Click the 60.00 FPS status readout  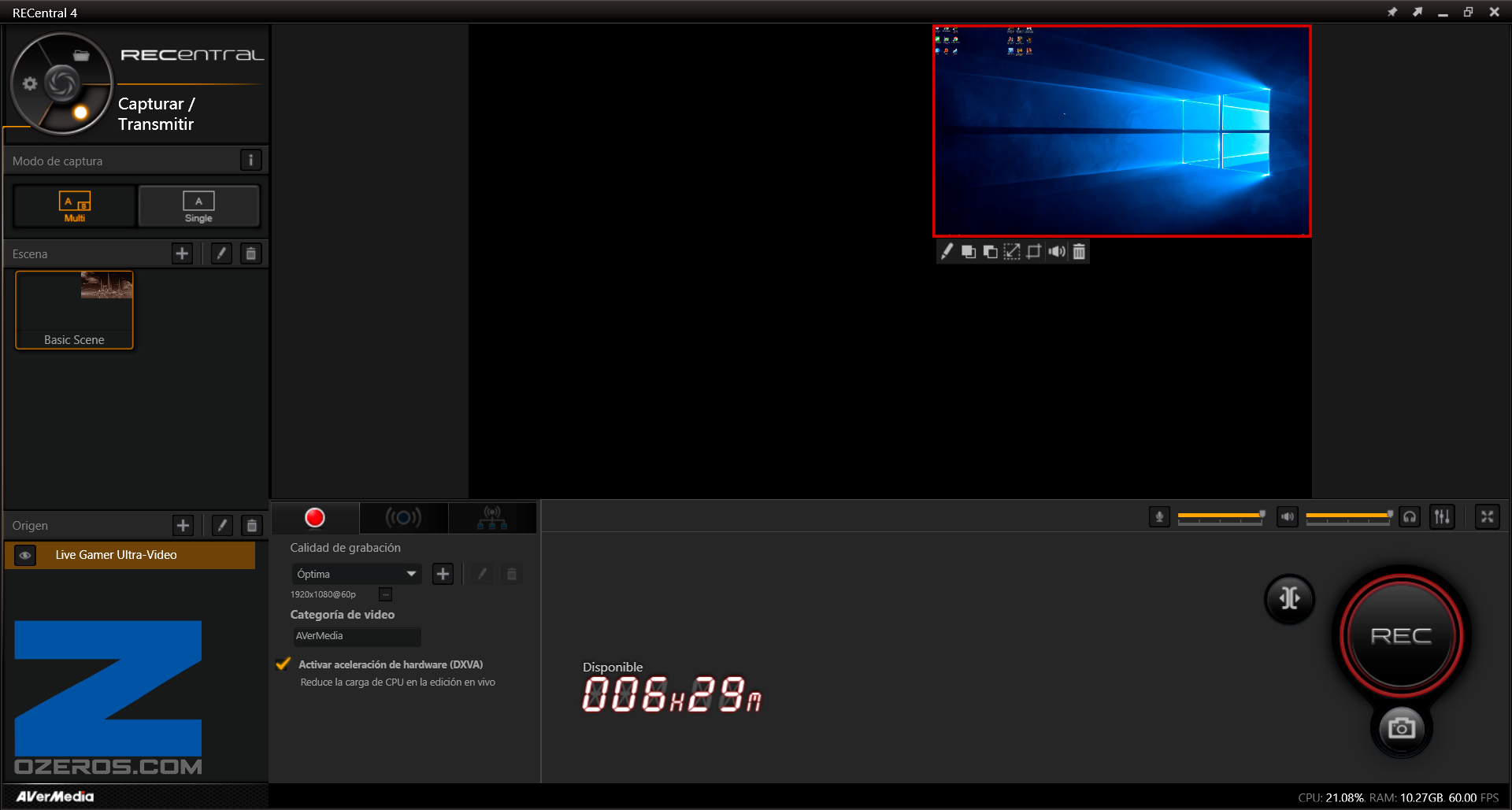click(x=1473, y=797)
